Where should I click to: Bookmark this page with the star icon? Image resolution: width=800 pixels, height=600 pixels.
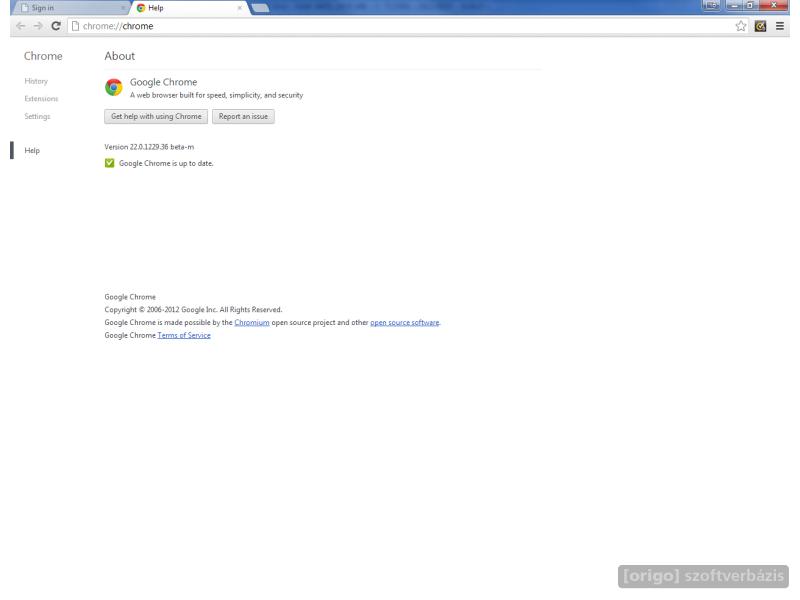coord(741,26)
